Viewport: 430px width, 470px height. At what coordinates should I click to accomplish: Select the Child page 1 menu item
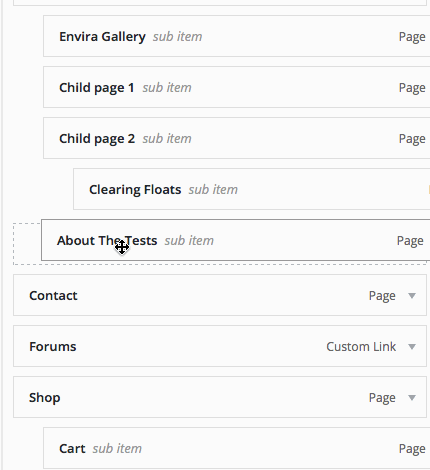pos(237,87)
